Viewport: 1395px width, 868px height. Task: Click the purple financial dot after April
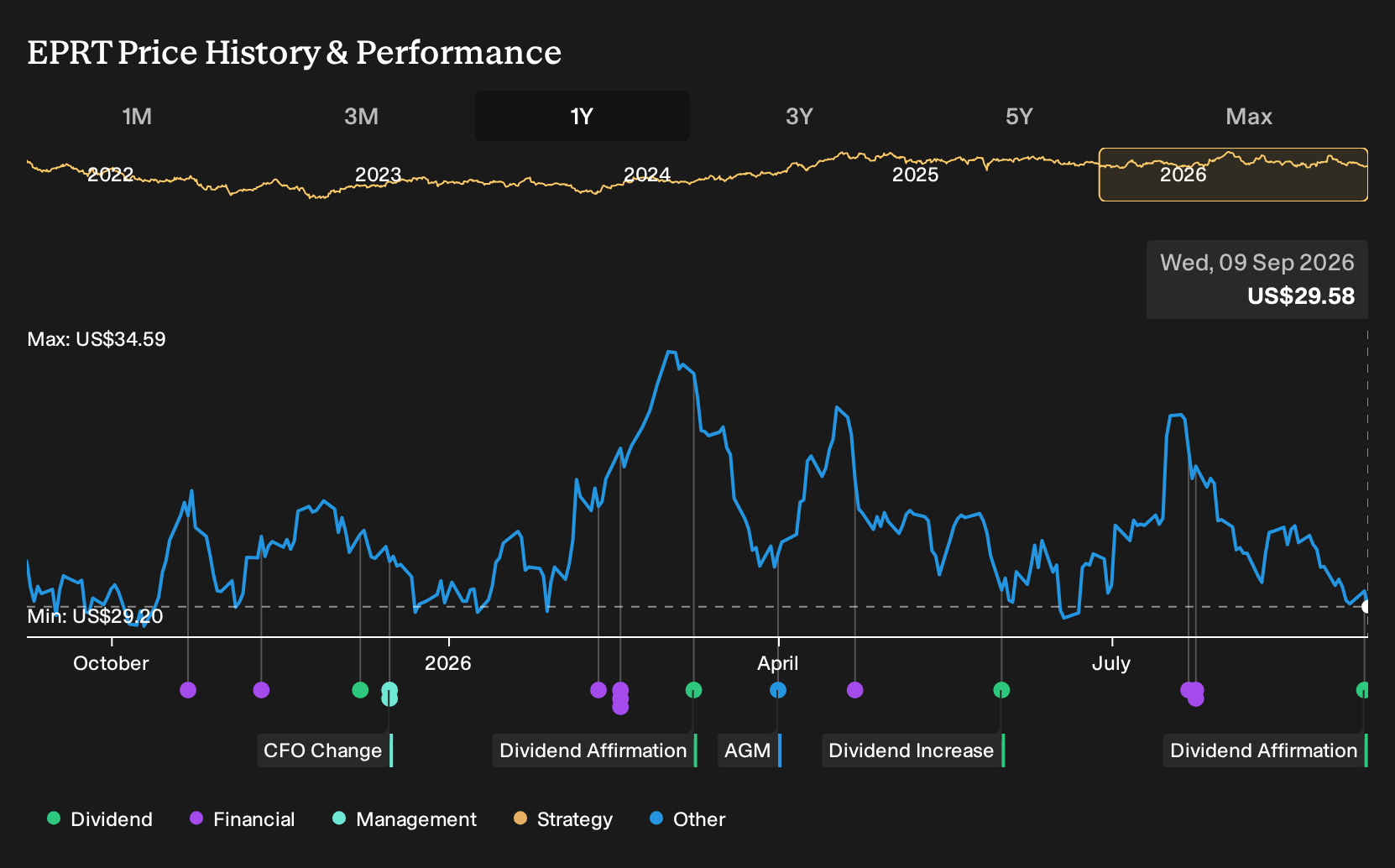click(x=854, y=690)
